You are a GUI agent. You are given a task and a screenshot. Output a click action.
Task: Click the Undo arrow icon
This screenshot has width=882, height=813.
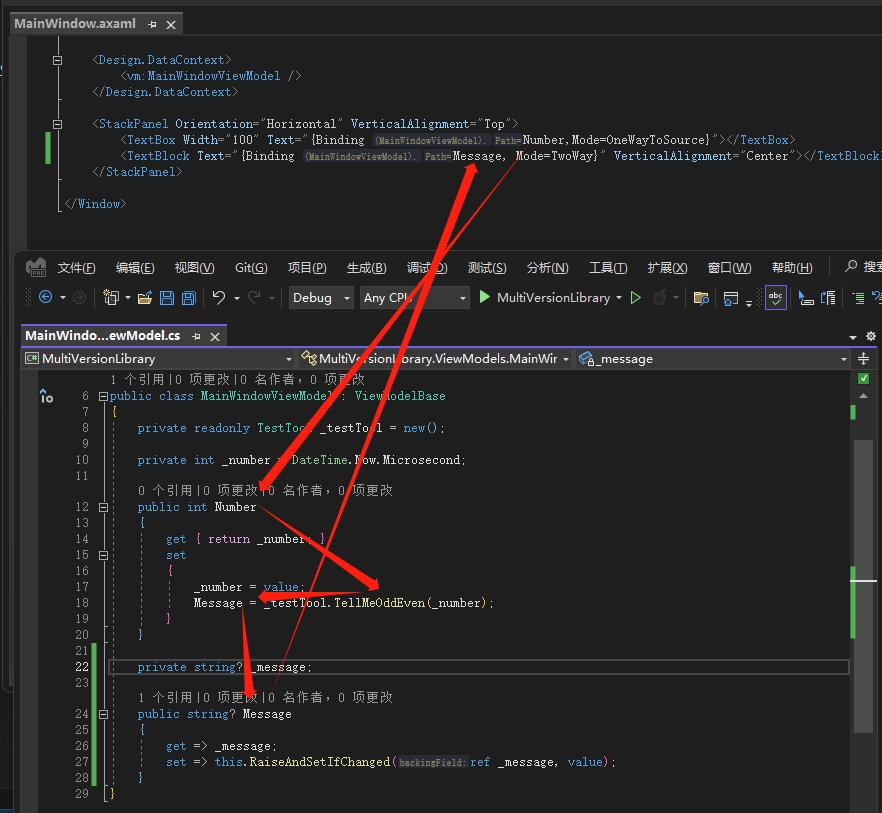point(219,298)
